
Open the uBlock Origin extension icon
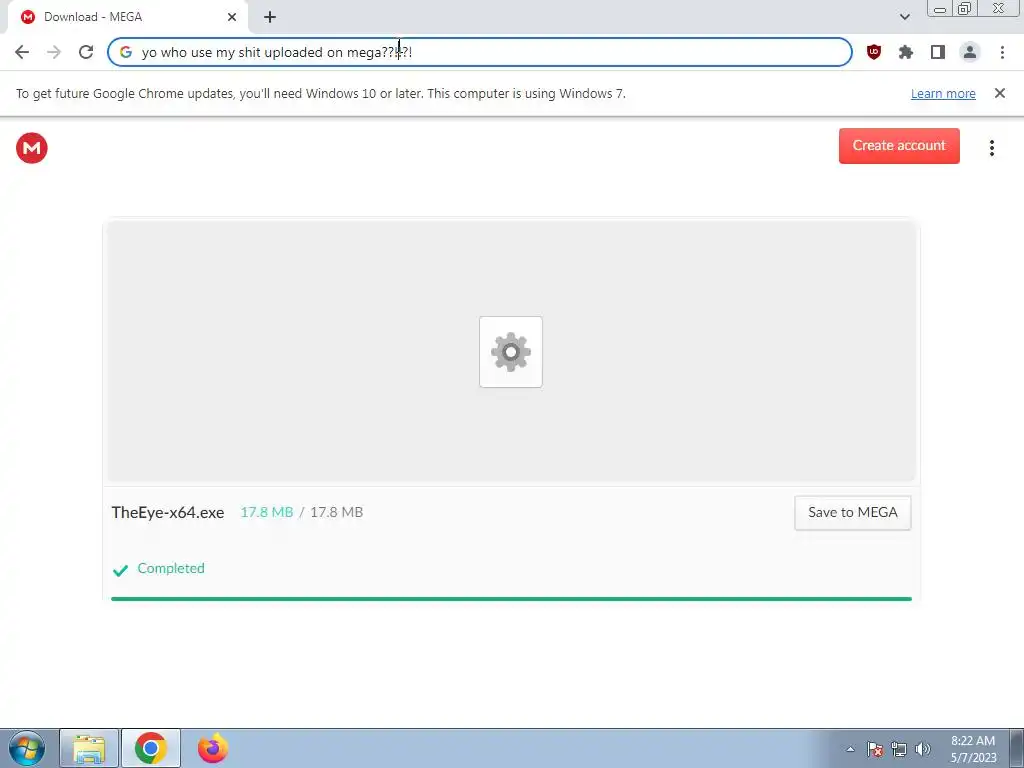pyautogui.click(x=873, y=52)
